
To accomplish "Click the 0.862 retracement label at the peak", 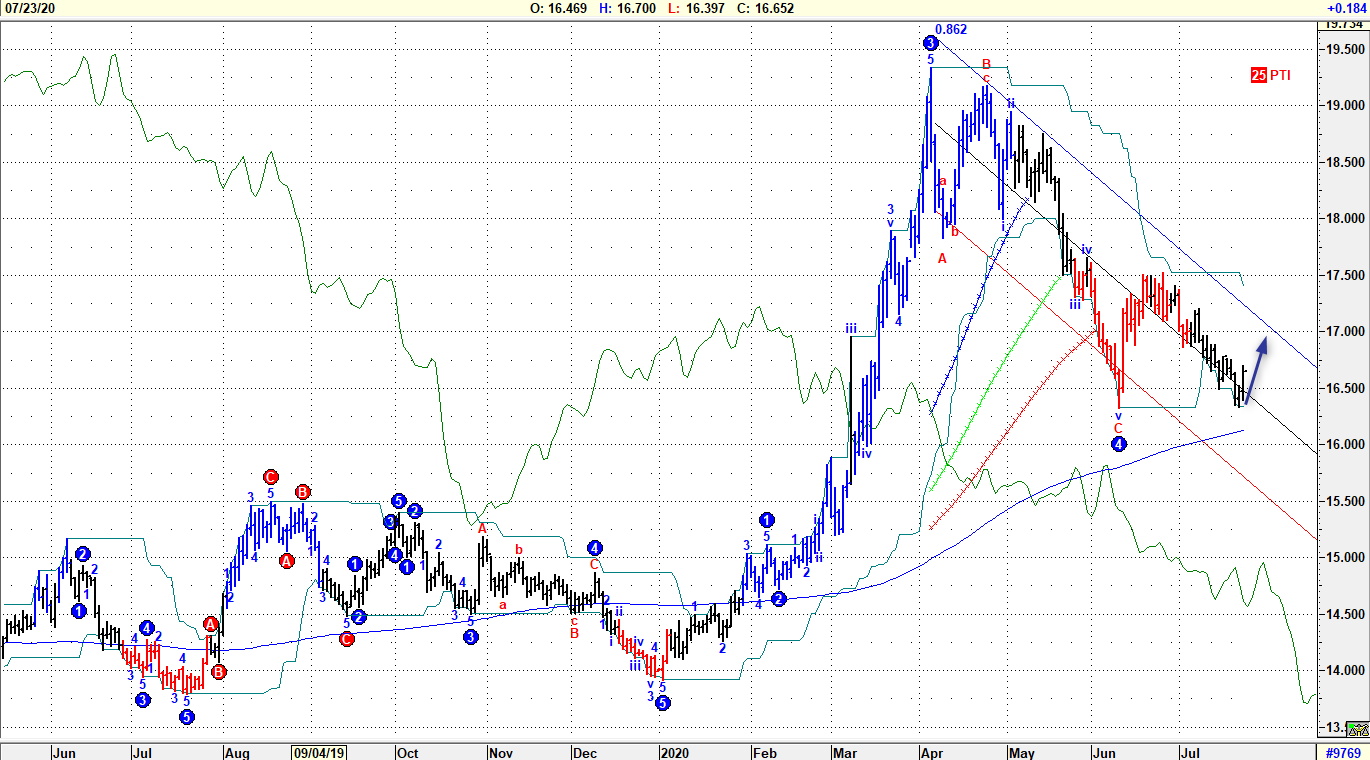I will click(x=951, y=29).
